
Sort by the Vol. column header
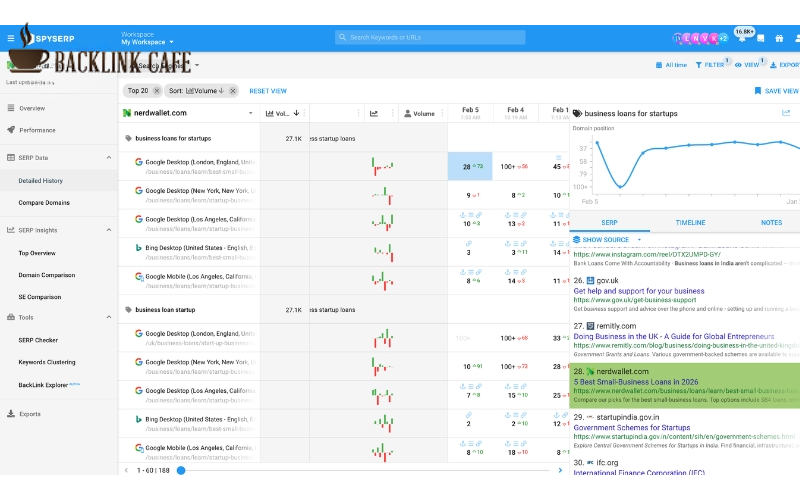coord(282,113)
